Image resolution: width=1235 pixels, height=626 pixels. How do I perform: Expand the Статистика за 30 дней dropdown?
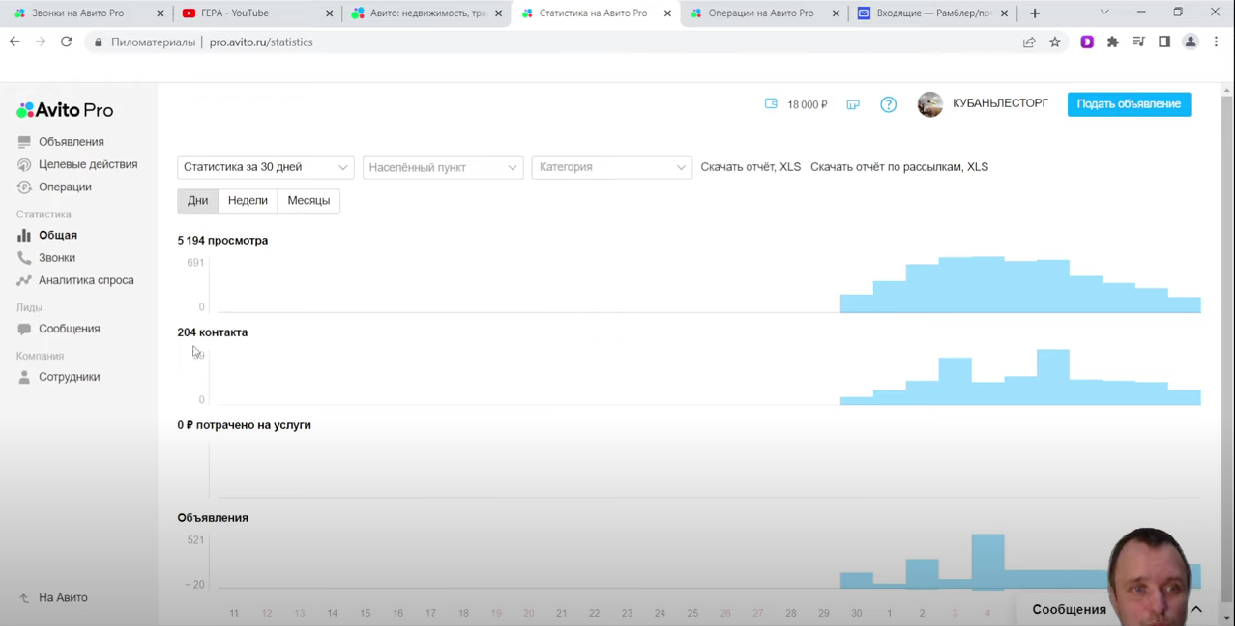[265, 167]
